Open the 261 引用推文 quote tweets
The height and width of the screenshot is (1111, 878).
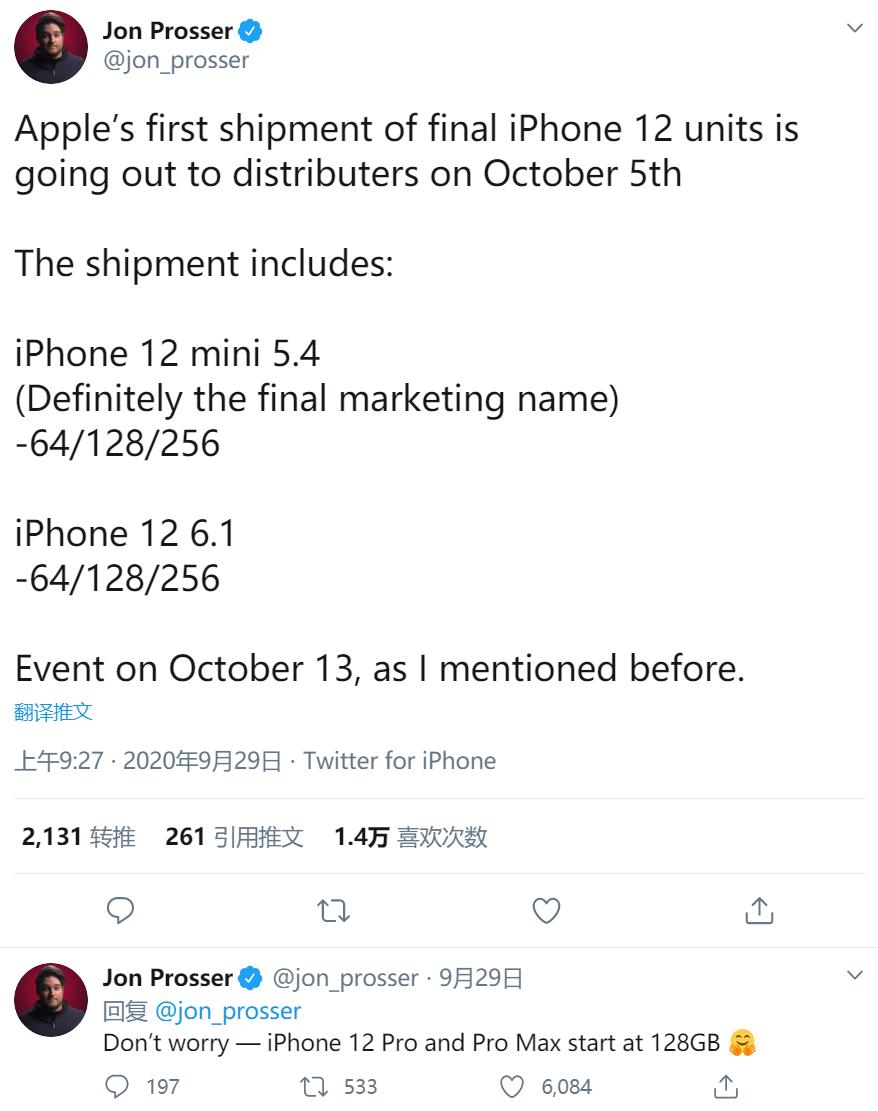coord(234,837)
